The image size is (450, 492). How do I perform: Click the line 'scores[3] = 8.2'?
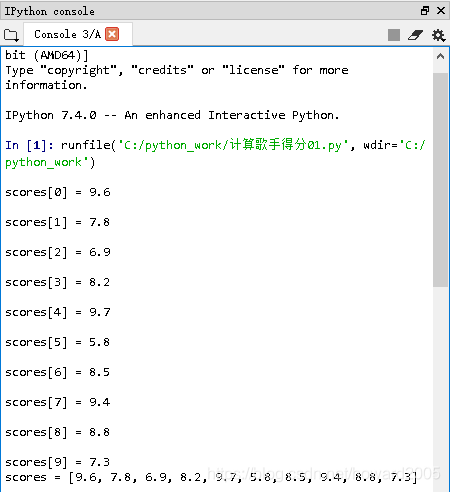click(58, 282)
